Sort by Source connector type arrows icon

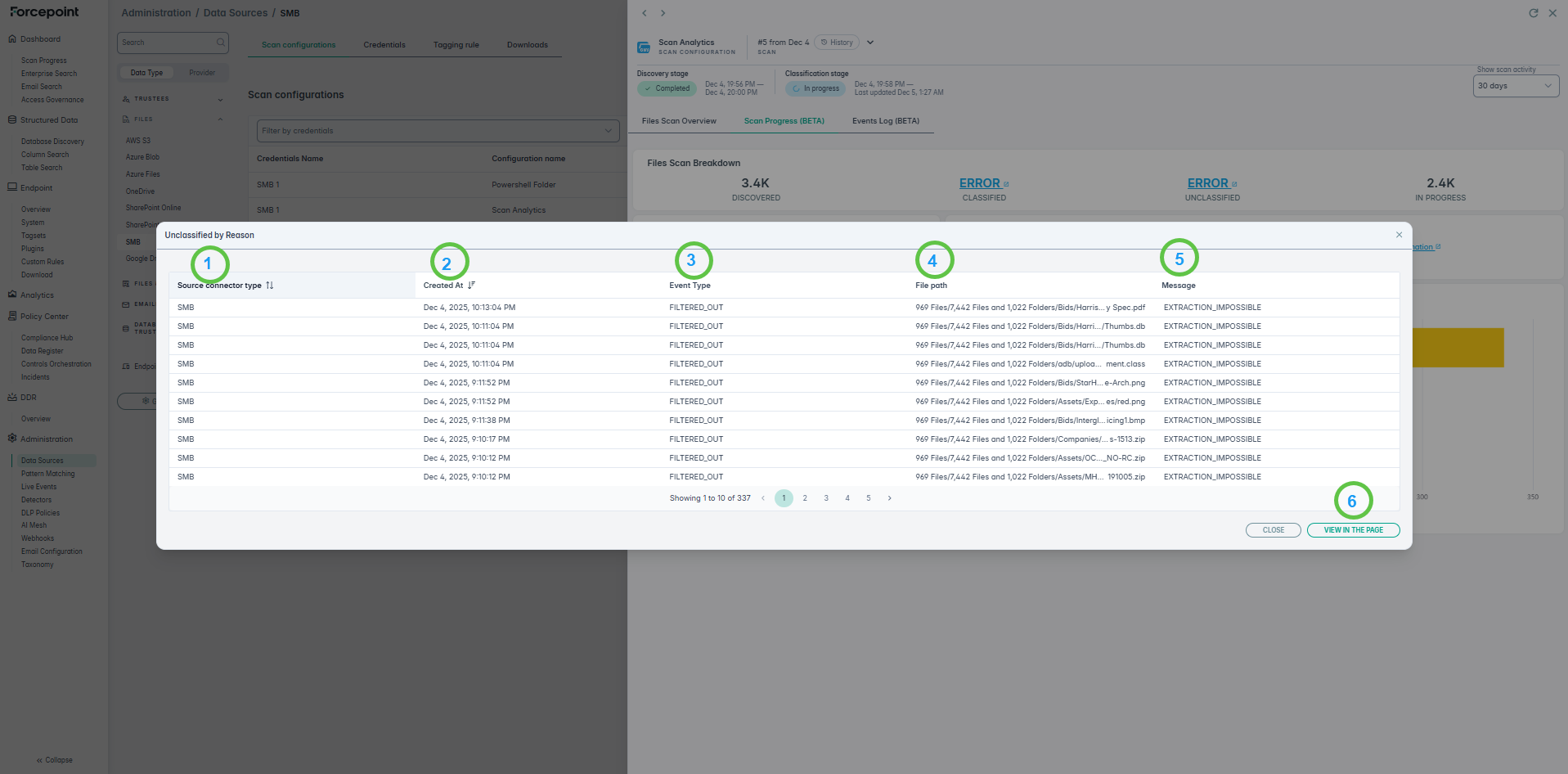click(270, 286)
